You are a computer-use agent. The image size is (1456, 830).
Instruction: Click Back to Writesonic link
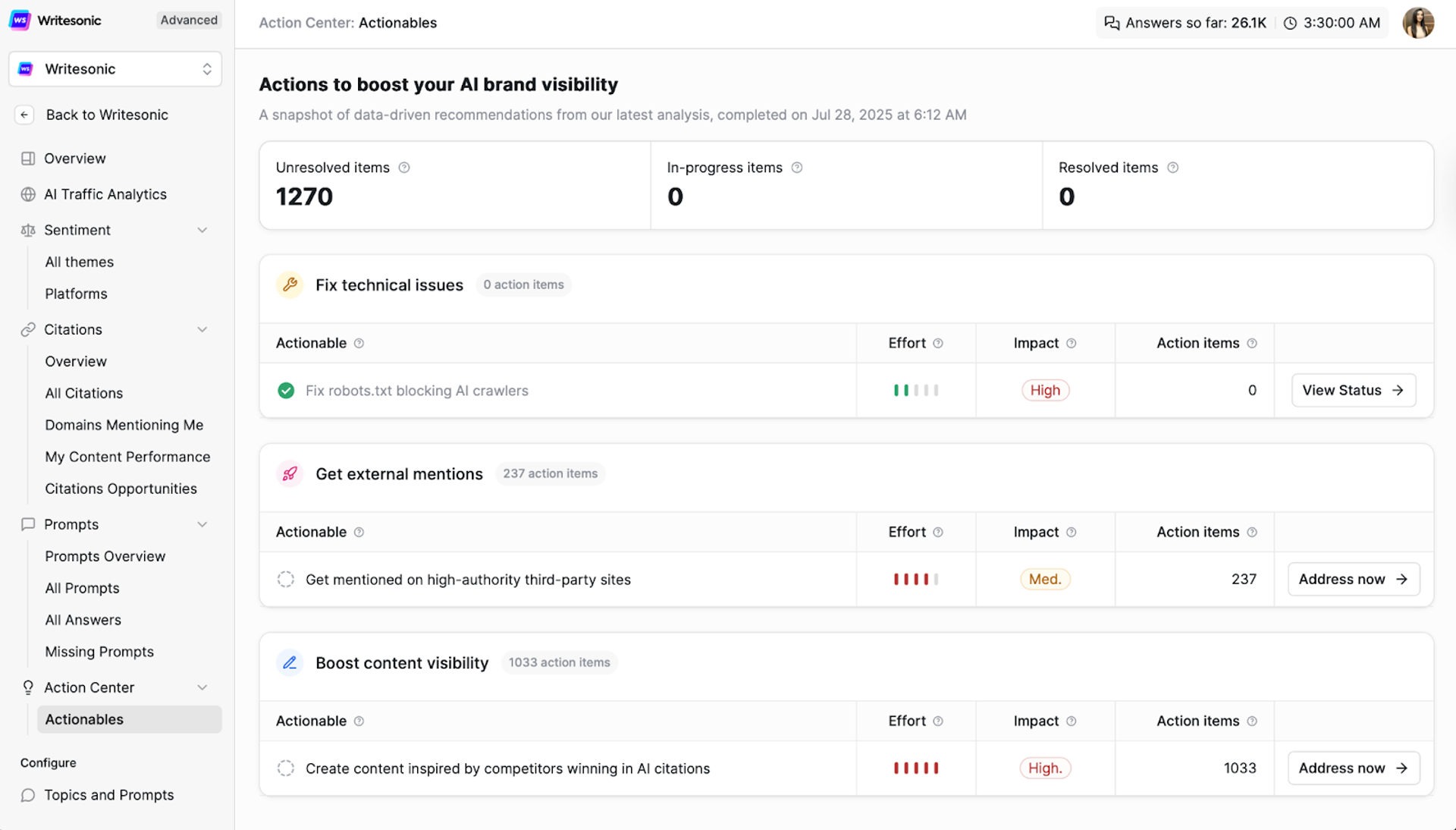[107, 115]
